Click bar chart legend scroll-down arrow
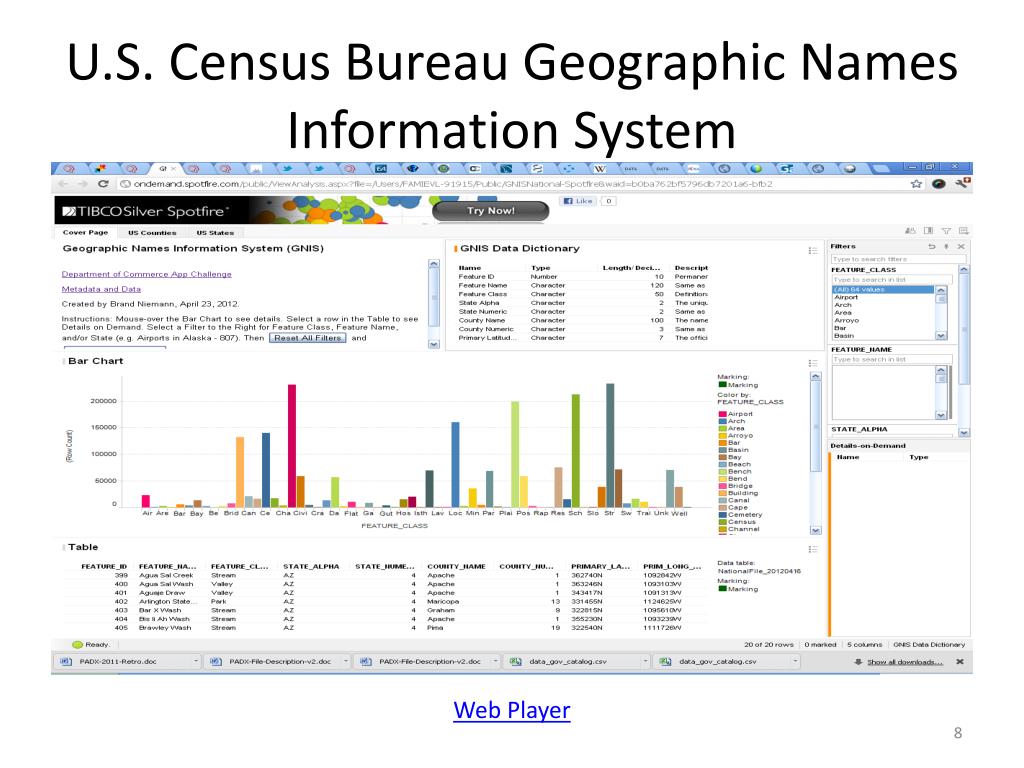Screen dimensions: 1024x768 (815, 530)
